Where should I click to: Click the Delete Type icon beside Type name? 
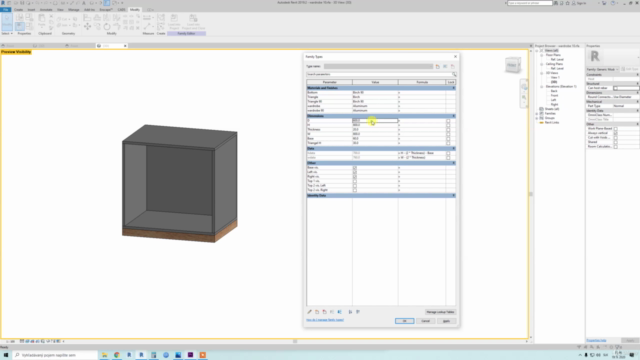pos(453,66)
